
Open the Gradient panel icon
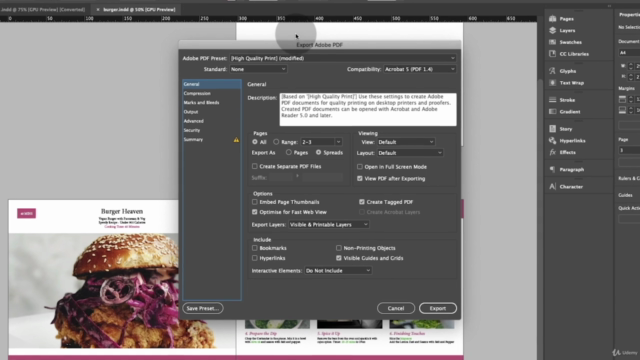tap(553, 111)
